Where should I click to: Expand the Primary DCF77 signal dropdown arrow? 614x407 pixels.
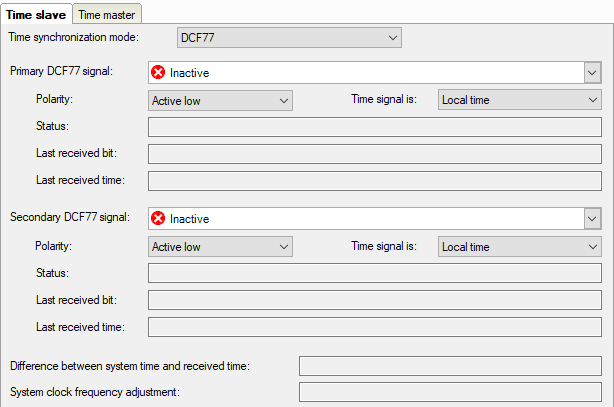[592, 72]
